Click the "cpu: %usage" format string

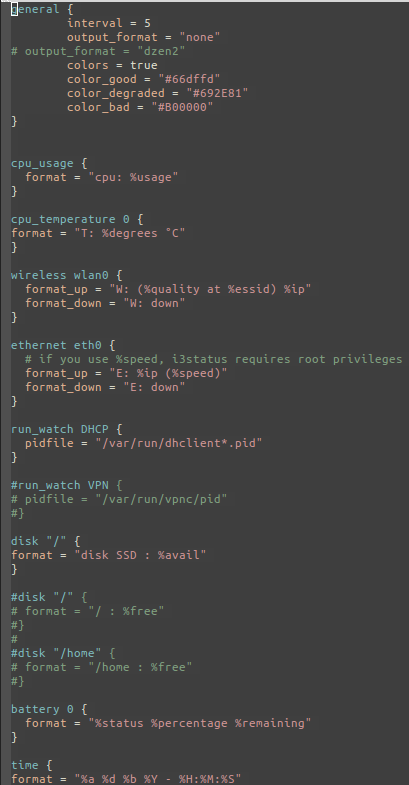(x=134, y=177)
